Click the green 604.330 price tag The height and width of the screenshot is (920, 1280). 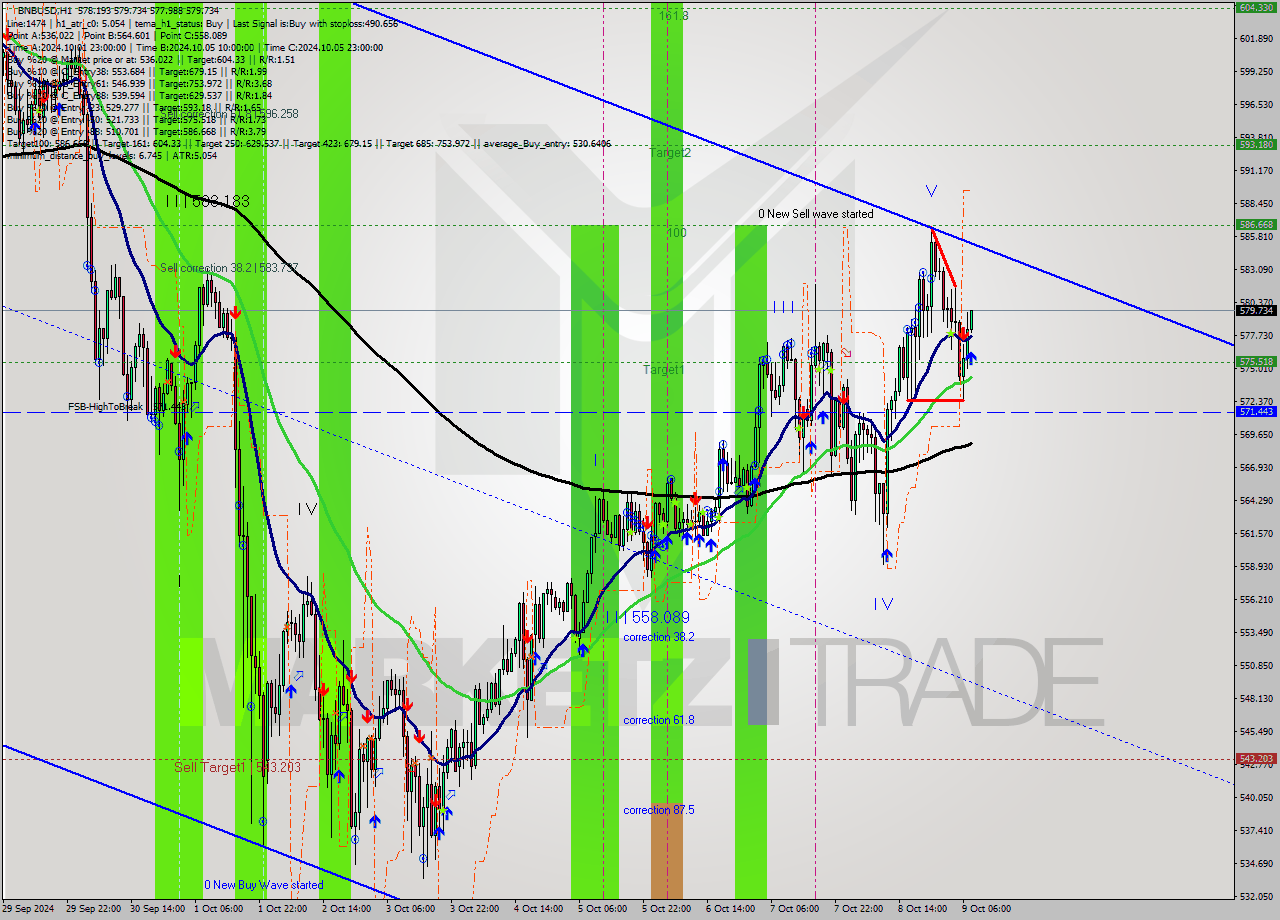(1256, 7)
